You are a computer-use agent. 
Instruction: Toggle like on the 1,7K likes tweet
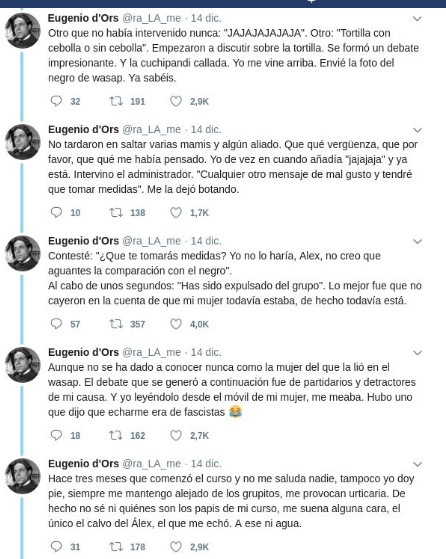click(175, 212)
